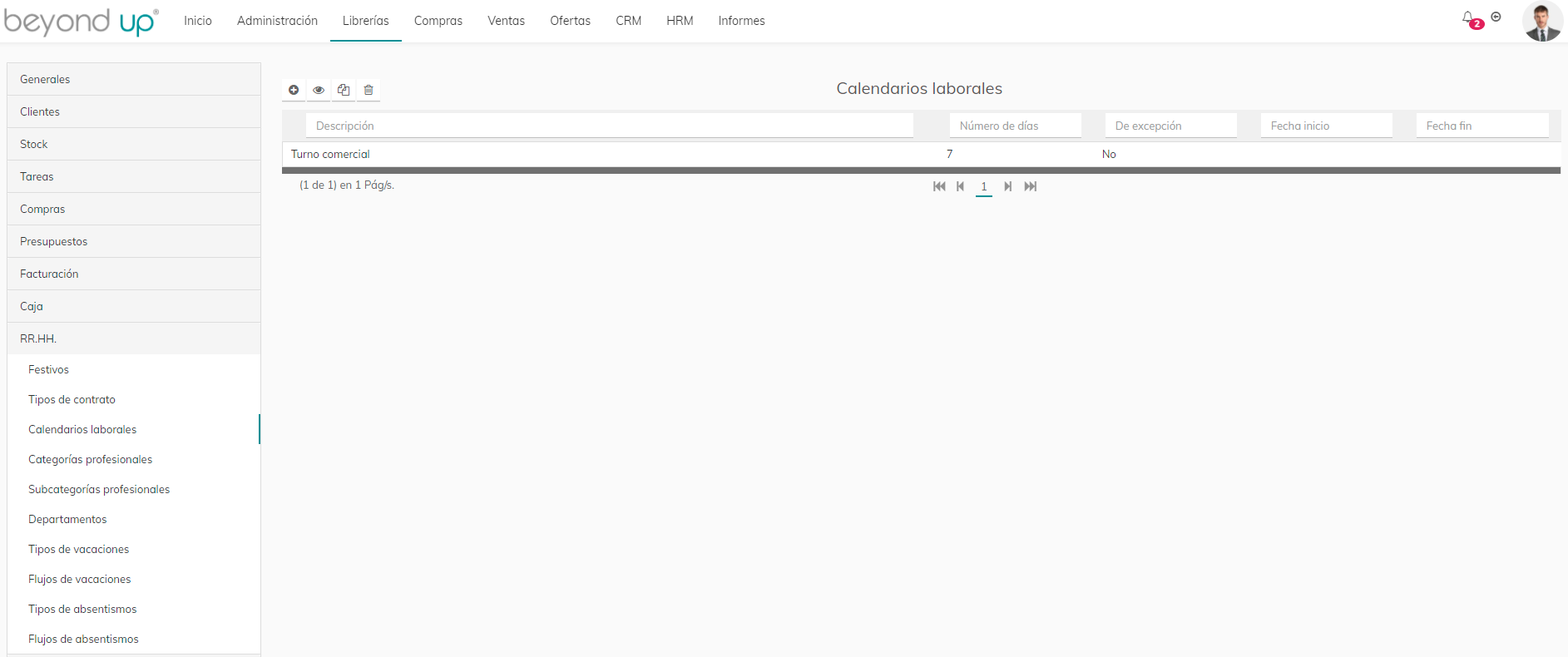This screenshot has width=1568, height=657.
Task: Open Flujos de vacaciones
Action: click(x=134, y=579)
